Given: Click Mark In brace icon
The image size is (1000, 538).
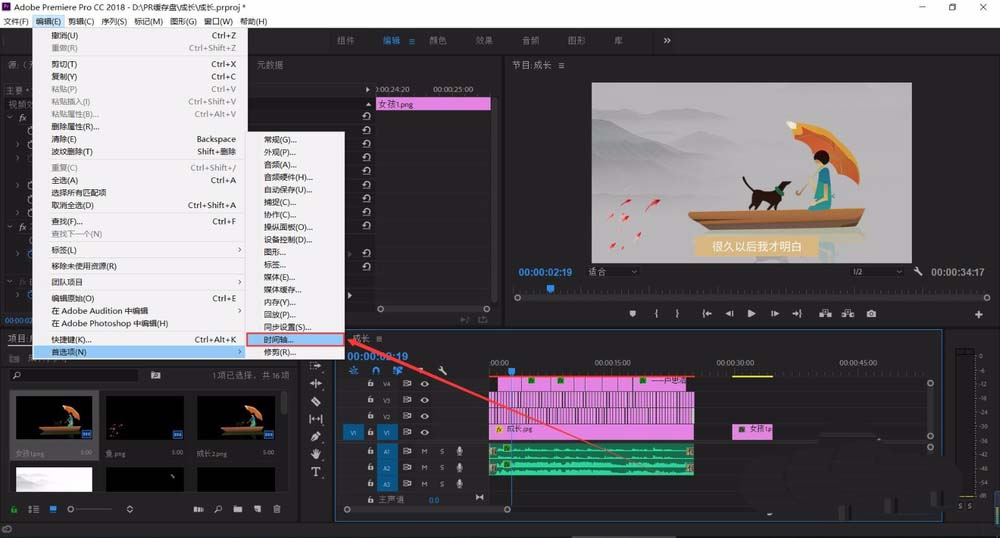Looking at the screenshot, I should (x=656, y=314).
